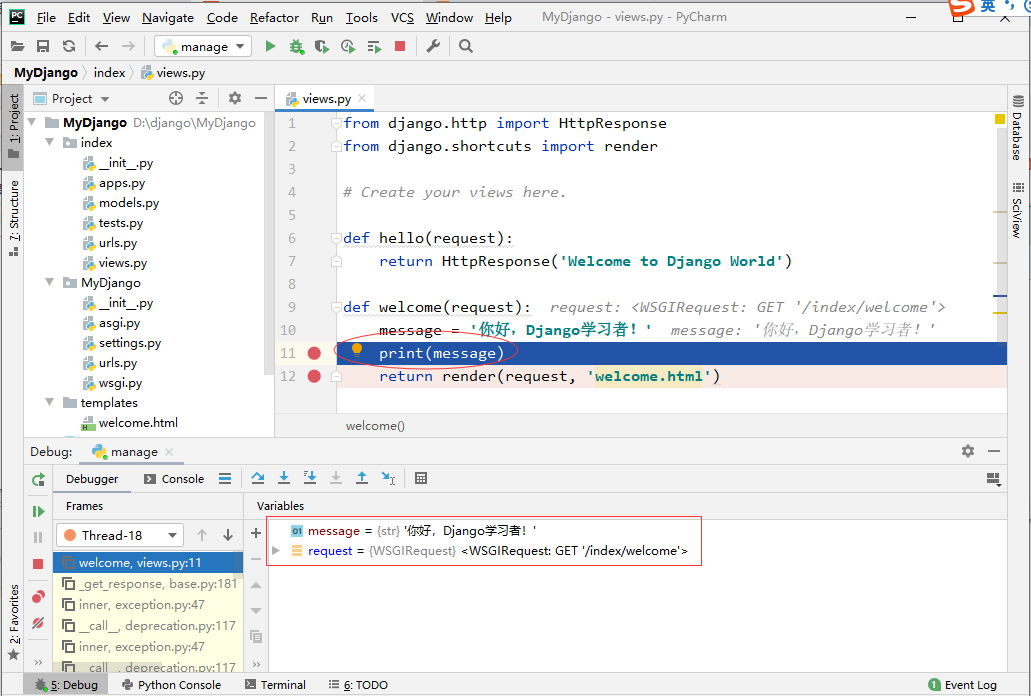
Task: Resume Program in Debug panel
Action: (x=38, y=511)
